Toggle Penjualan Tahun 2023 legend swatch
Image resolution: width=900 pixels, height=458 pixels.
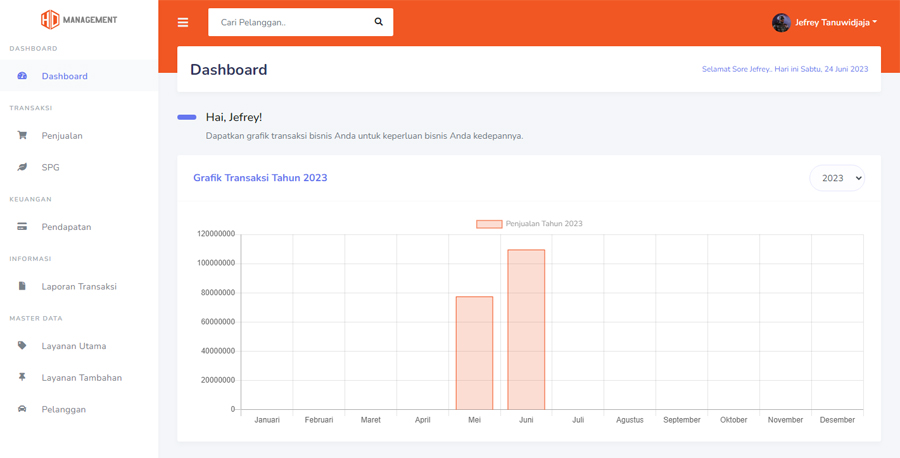[x=489, y=224]
